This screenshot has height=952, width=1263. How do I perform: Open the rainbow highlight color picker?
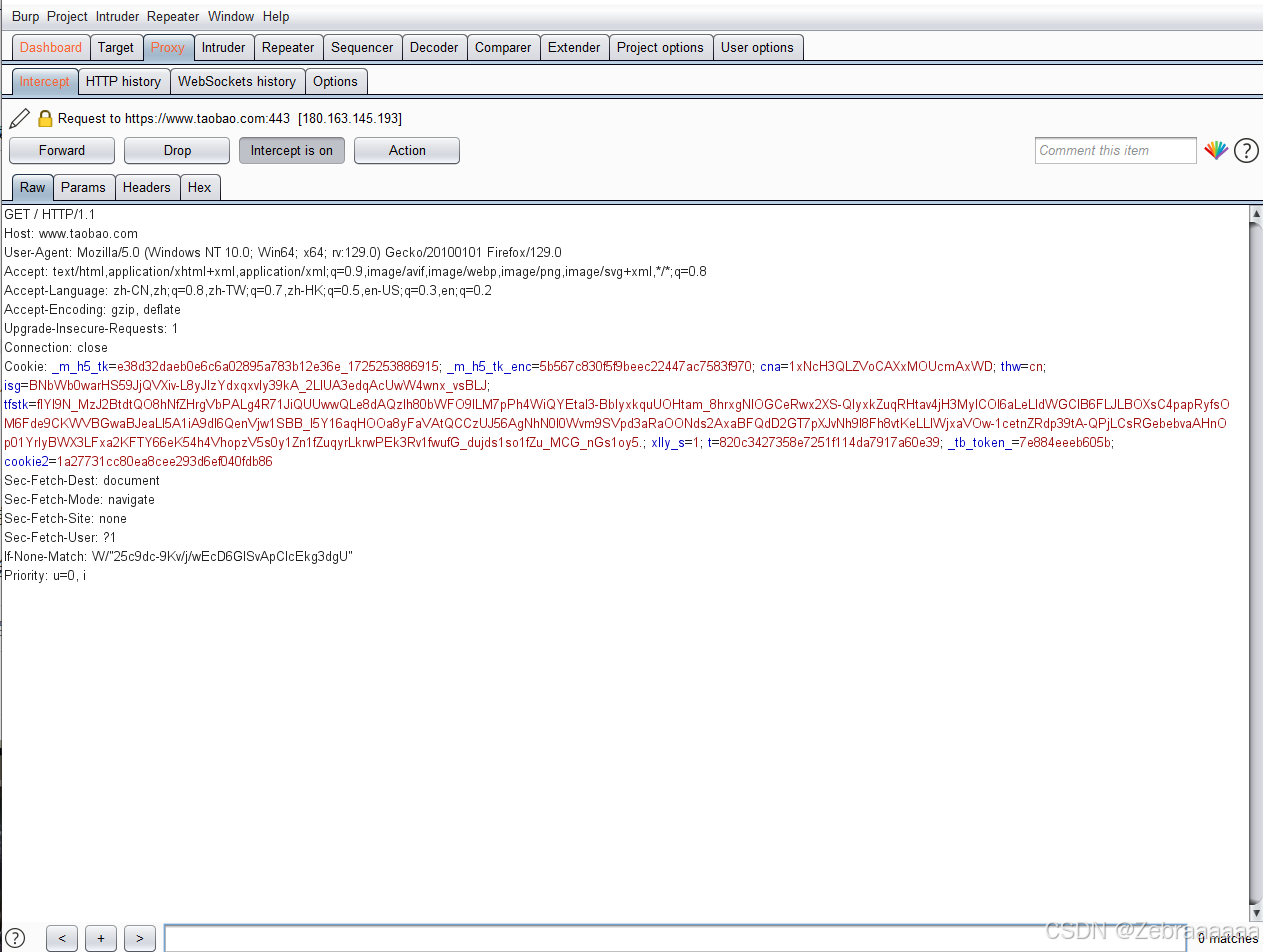(x=1216, y=151)
